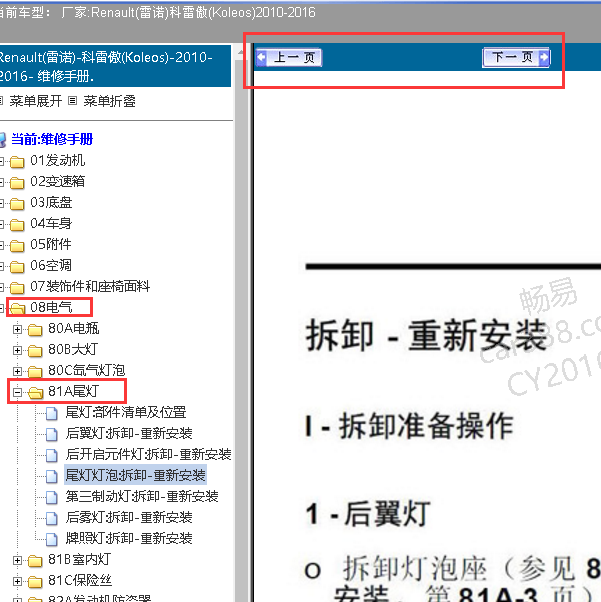The width and height of the screenshot is (601, 602).
Task: Open the 81C保险丝 folder label
Action: (80, 580)
